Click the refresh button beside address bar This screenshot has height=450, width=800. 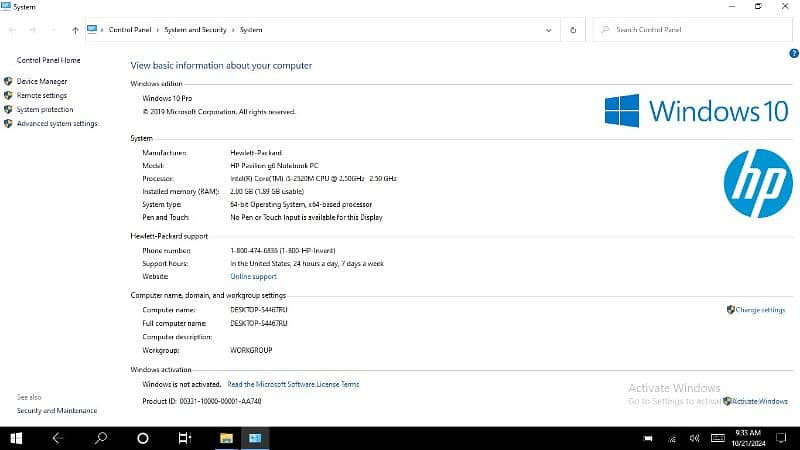pos(573,30)
